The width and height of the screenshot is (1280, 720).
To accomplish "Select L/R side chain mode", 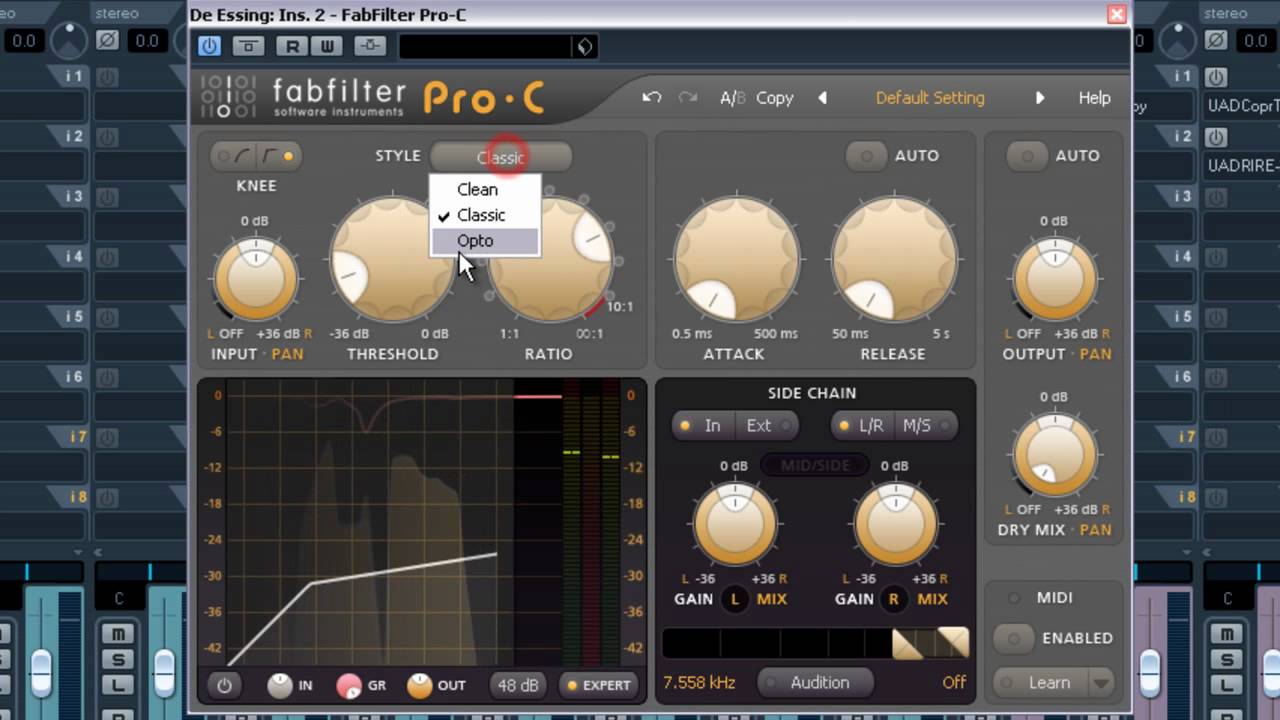I will [x=863, y=426].
